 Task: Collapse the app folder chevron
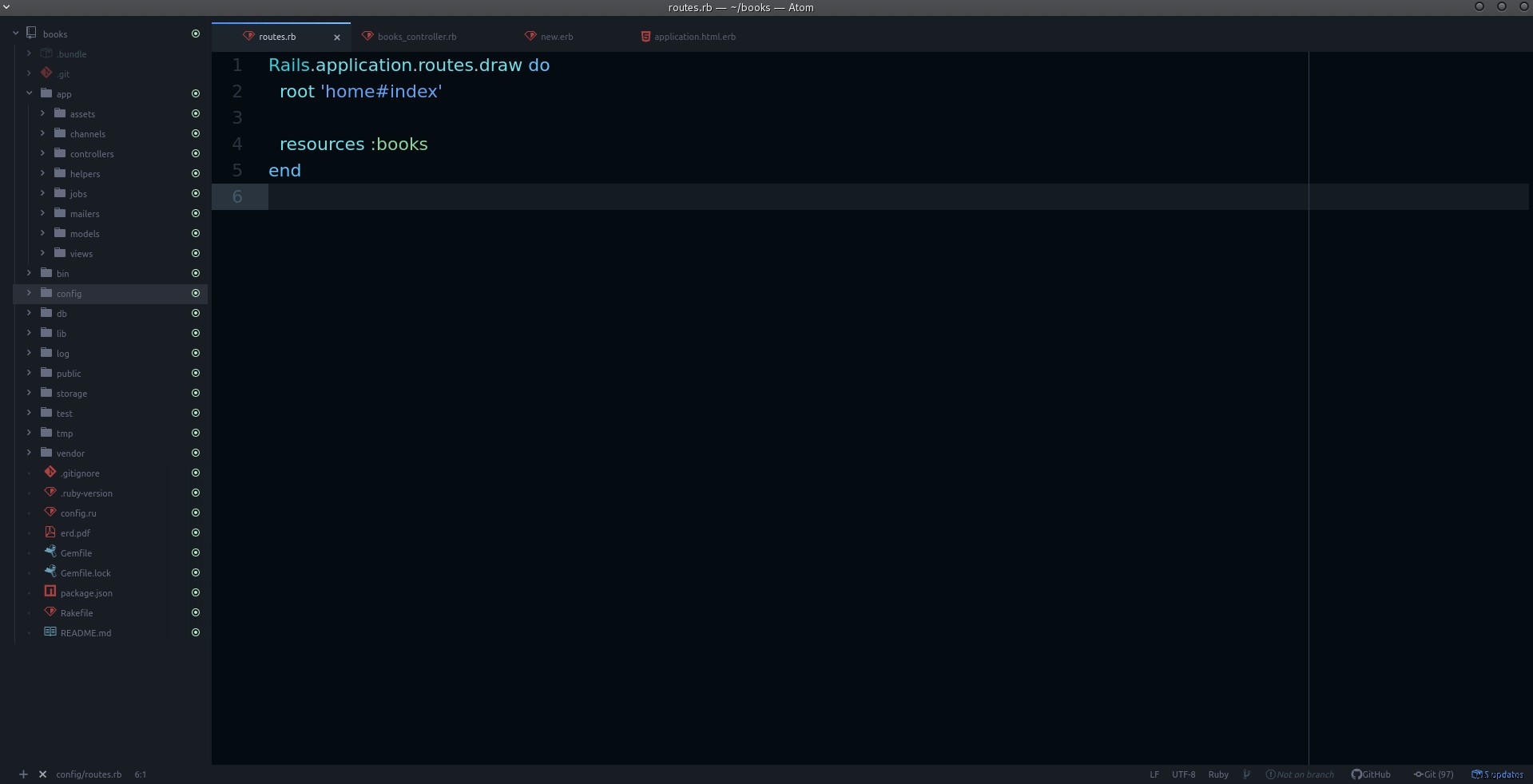[x=29, y=93]
